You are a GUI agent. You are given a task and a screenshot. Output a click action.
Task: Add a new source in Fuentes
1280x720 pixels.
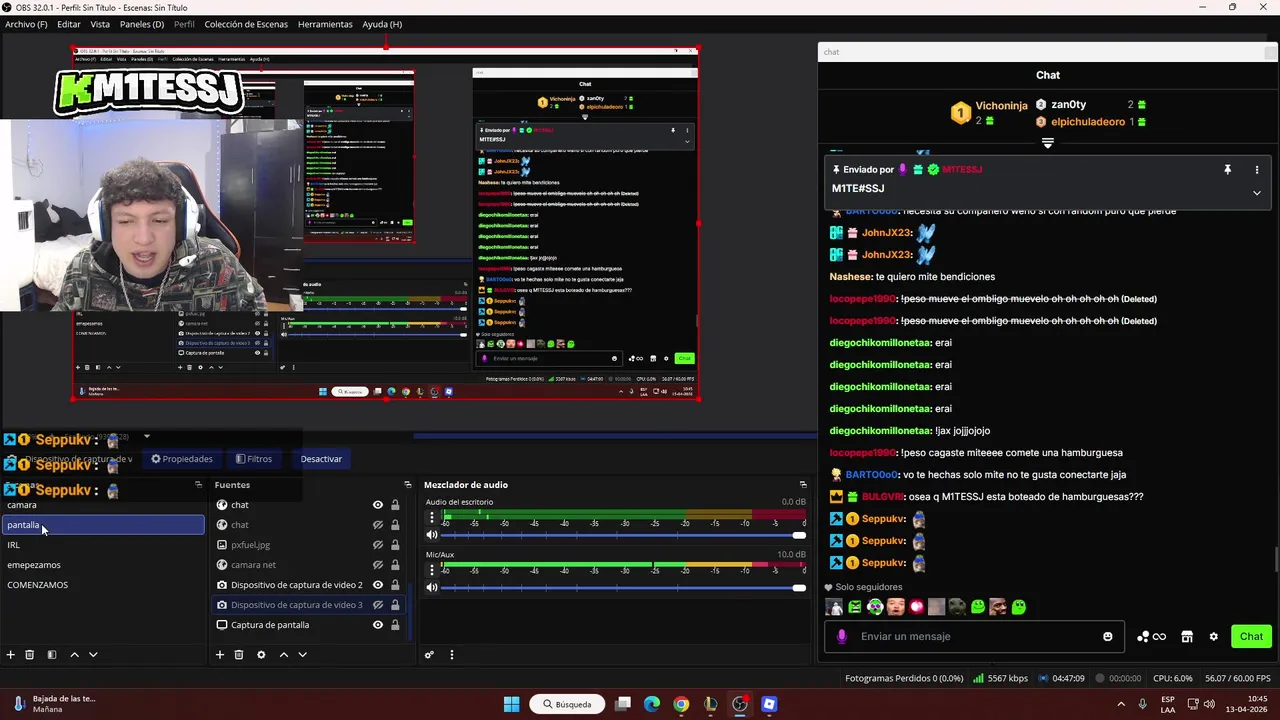coord(220,655)
